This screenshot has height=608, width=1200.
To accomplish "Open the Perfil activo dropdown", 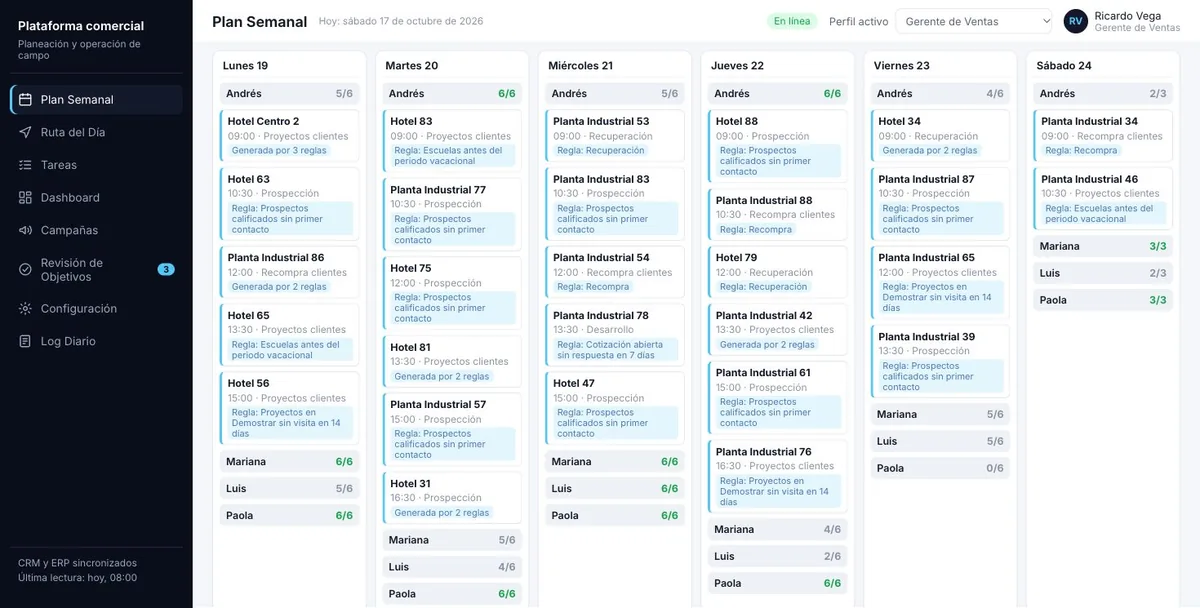I will pyautogui.click(x=974, y=21).
